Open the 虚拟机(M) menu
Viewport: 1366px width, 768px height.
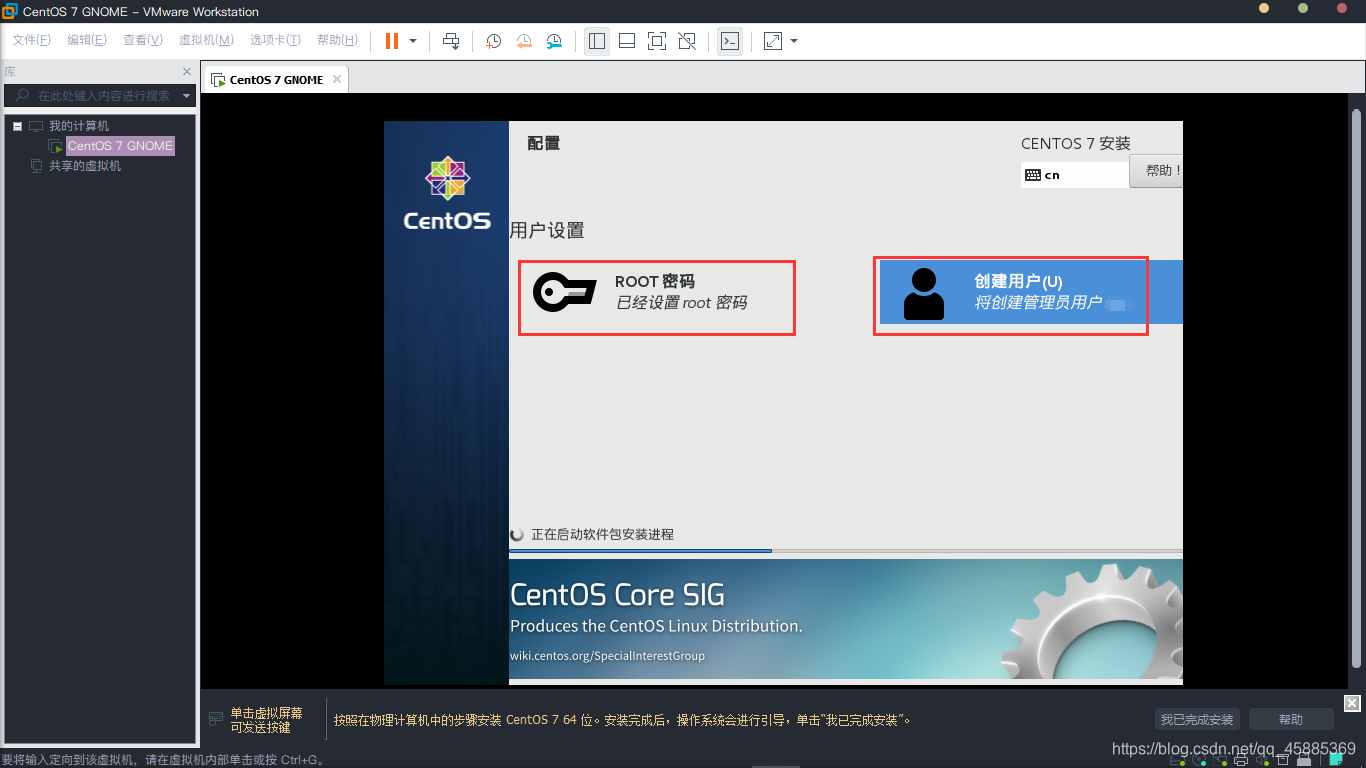point(206,40)
